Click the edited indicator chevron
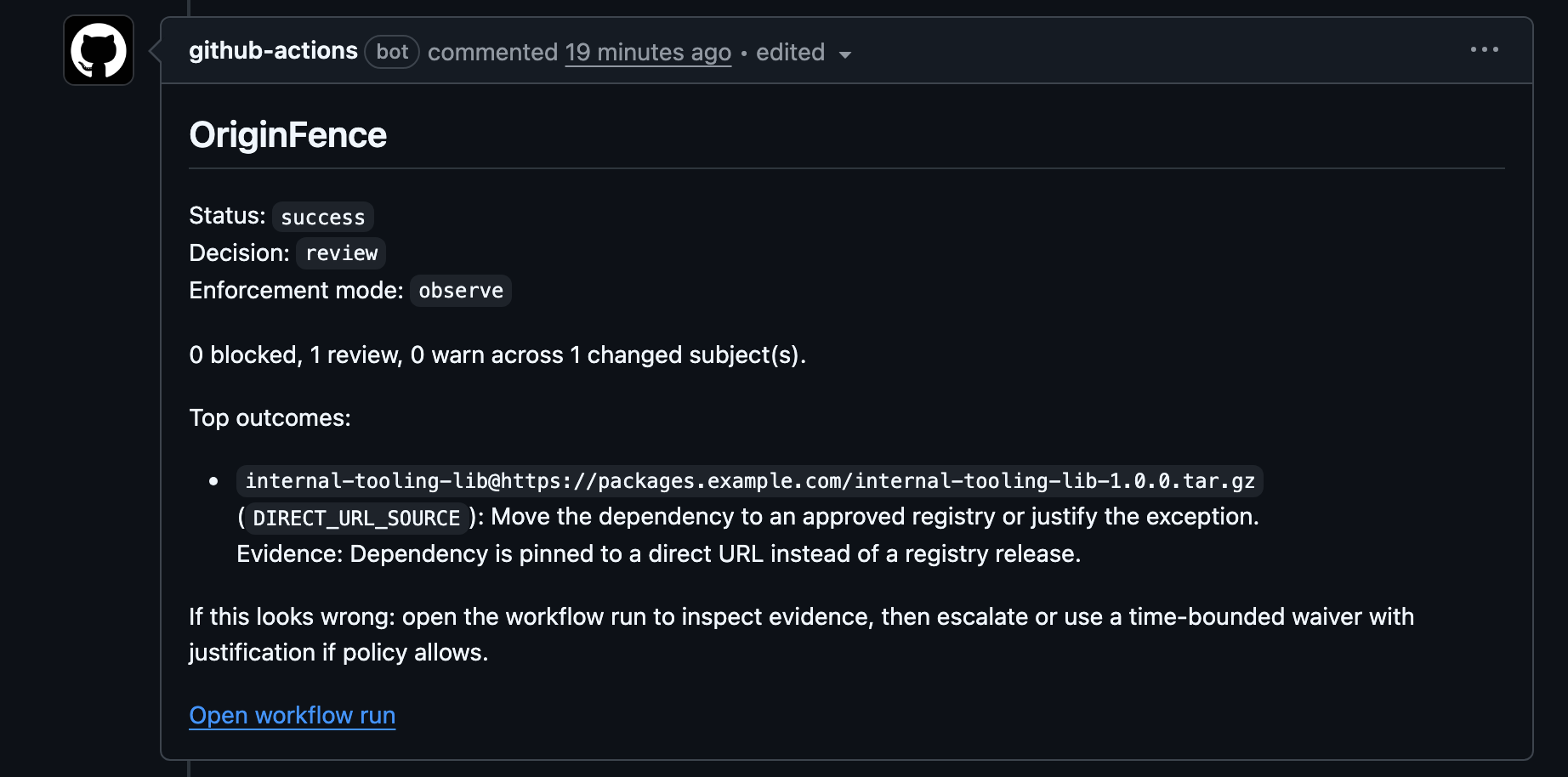 point(844,54)
